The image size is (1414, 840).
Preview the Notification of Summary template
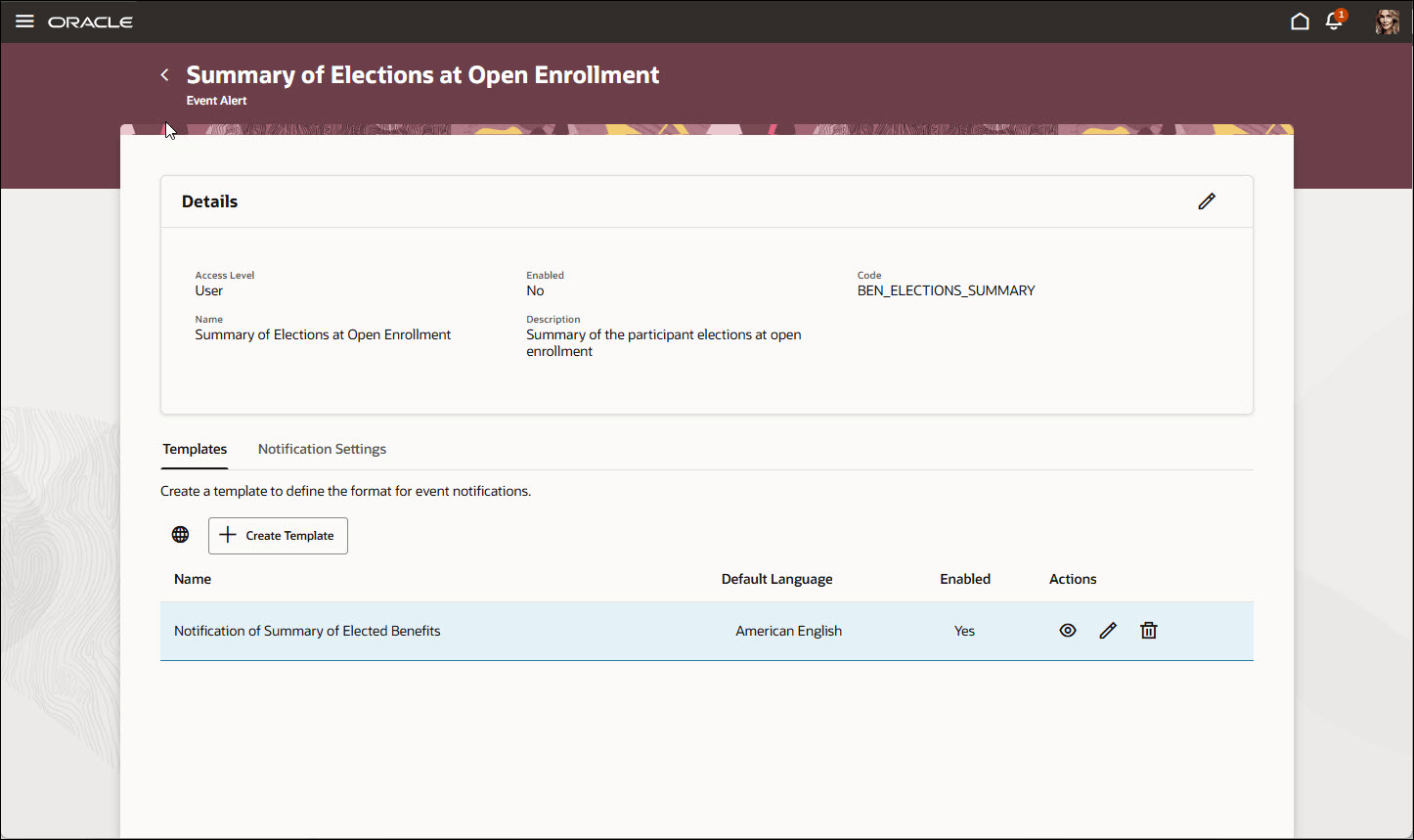[1068, 631]
